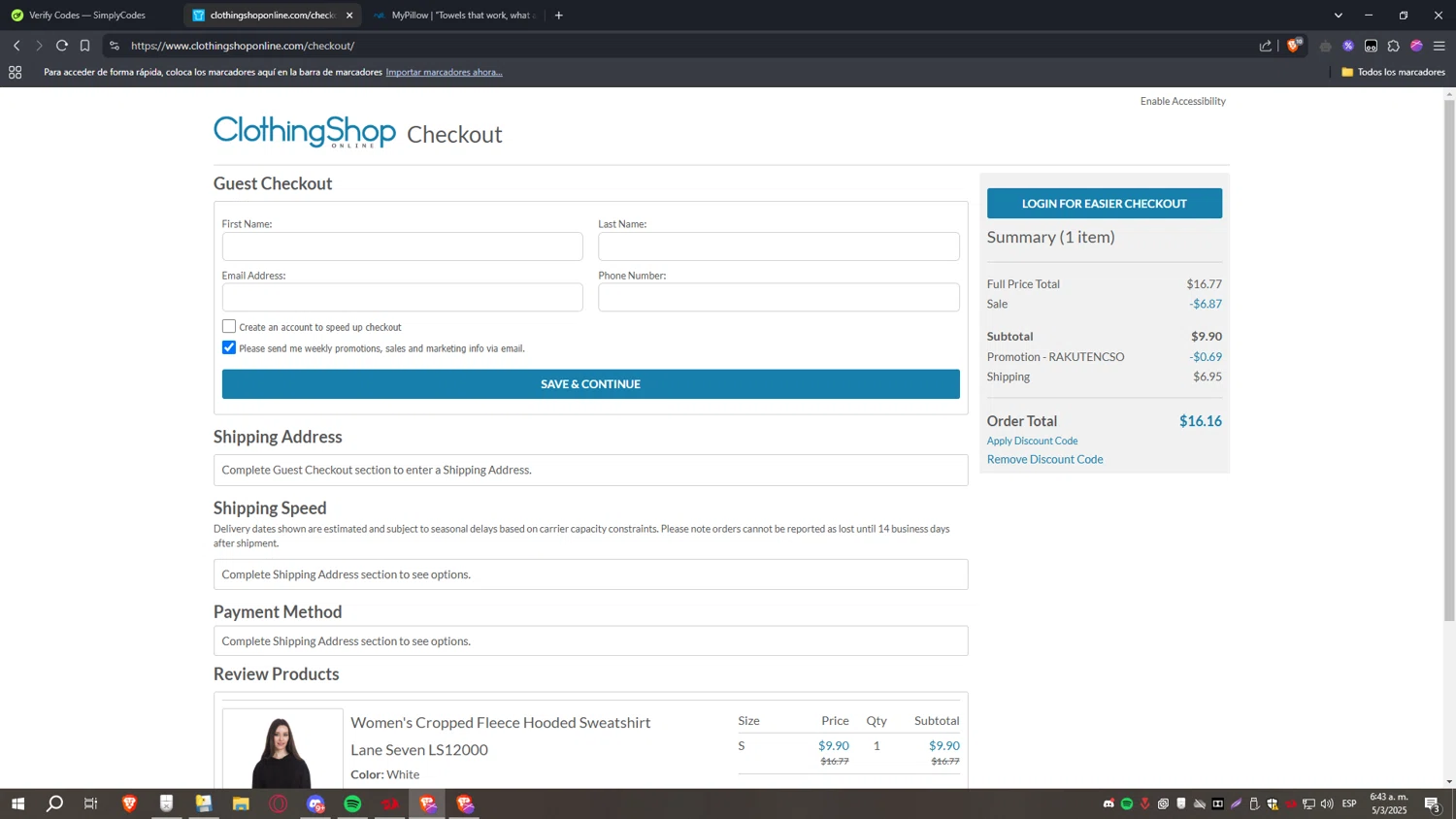1456x819 pixels.
Task: Open a new browser tab
Action: pos(559,16)
